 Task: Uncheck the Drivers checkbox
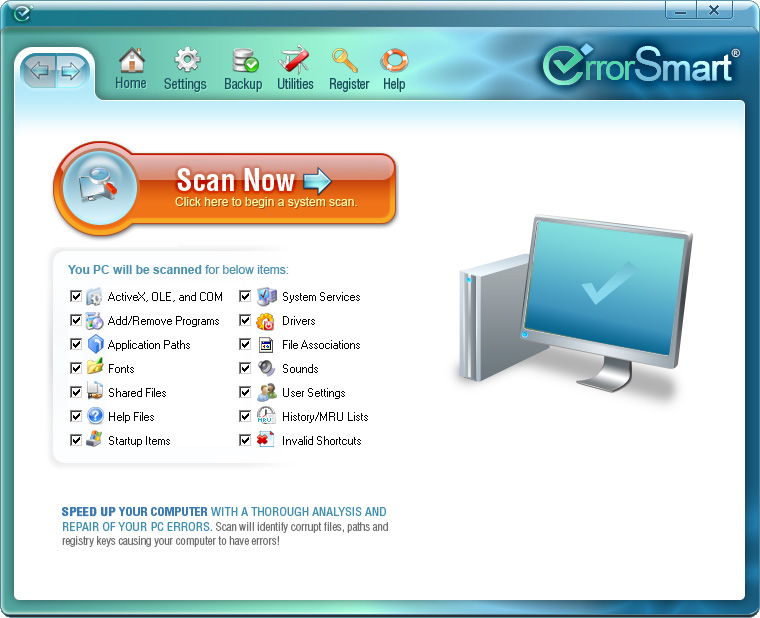[245, 320]
